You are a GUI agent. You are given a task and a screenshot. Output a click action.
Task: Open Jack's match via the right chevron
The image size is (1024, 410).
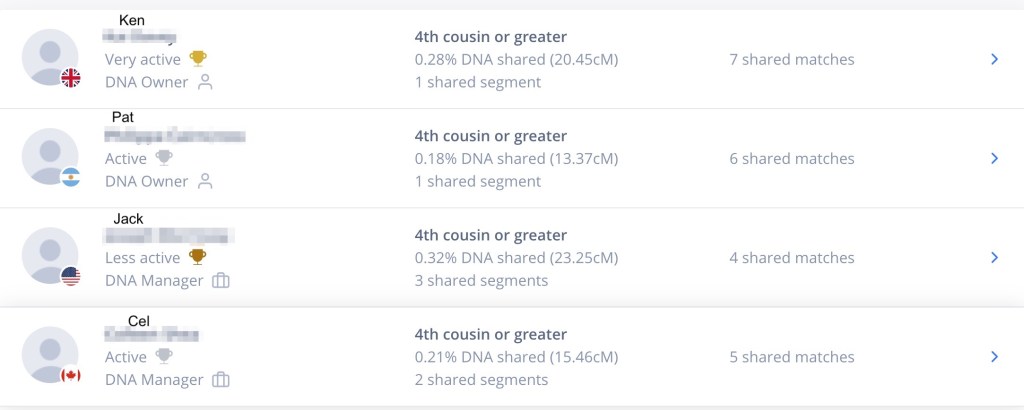pyautogui.click(x=994, y=257)
